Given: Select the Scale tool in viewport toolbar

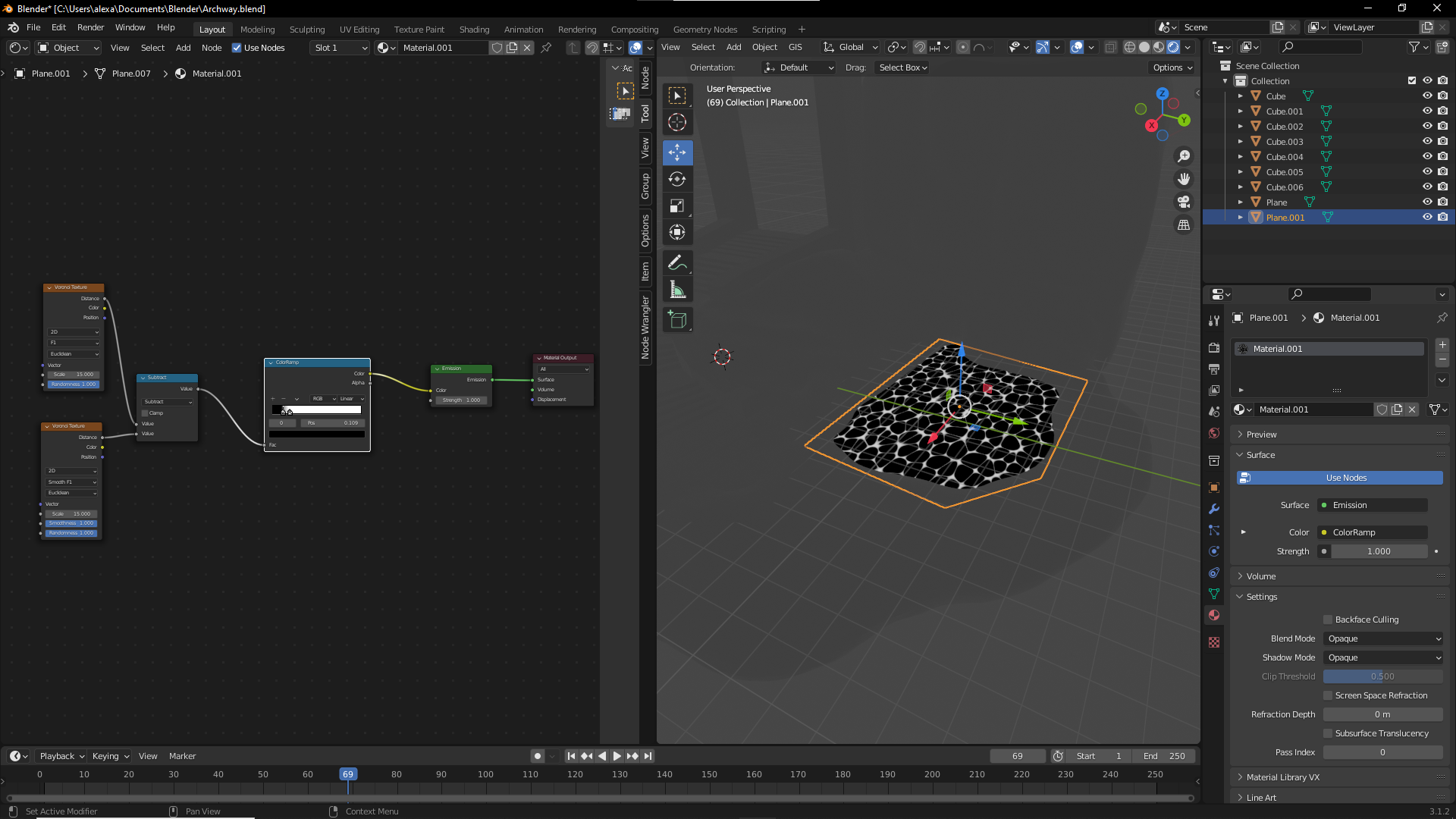Looking at the screenshot, I should (677, 206).
